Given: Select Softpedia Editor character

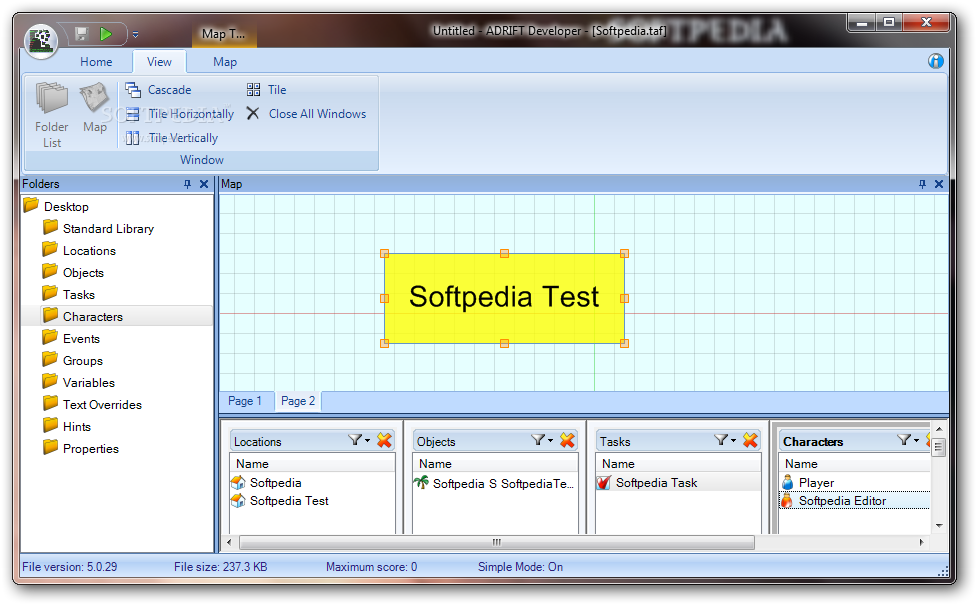Looking at the screenshot, I should [854, 501].
